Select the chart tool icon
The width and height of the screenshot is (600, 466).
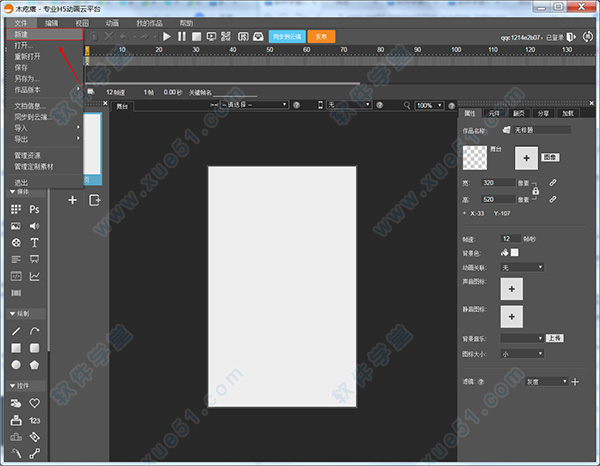click(x=34, y=276)
